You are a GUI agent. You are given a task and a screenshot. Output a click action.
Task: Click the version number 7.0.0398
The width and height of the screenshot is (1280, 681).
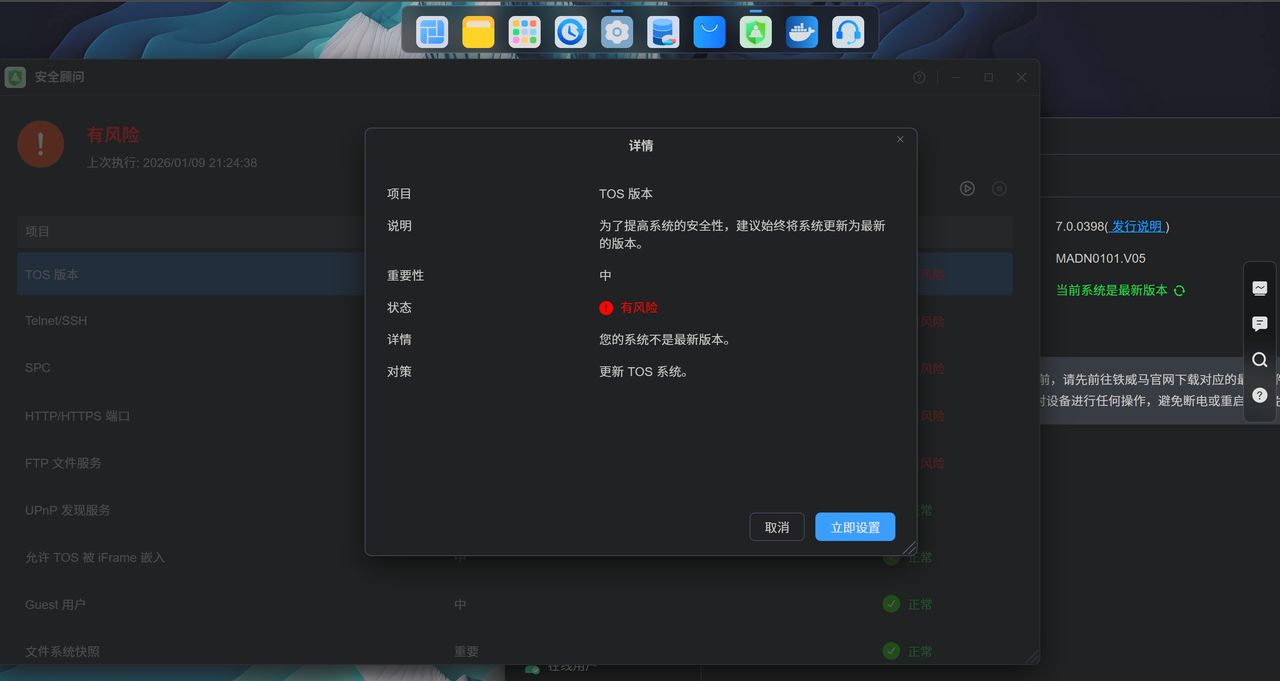(x=1079, y=227)
